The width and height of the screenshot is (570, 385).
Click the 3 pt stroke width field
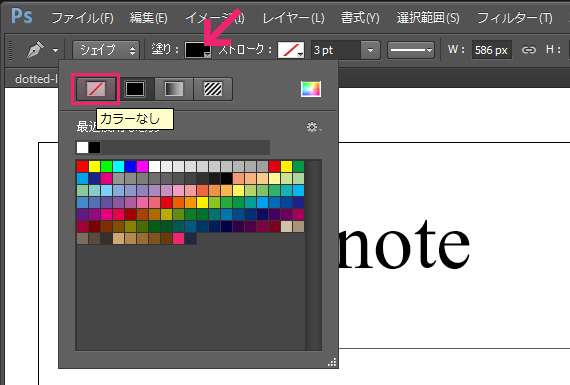(x=336, y=50)
